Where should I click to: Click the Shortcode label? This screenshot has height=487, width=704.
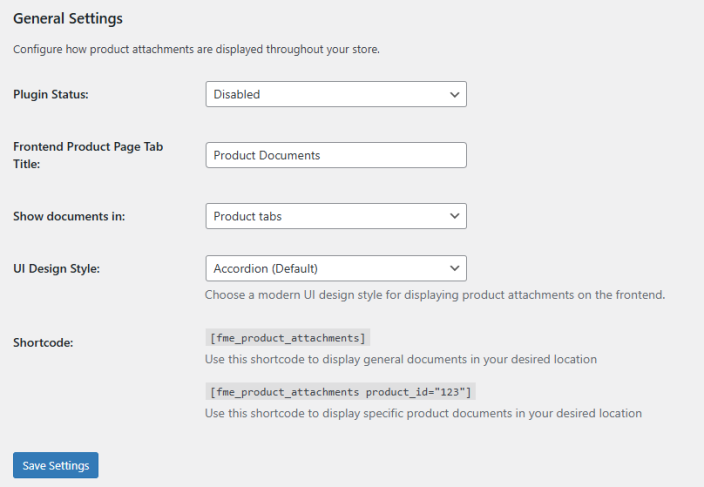click(x=43, y=342)
